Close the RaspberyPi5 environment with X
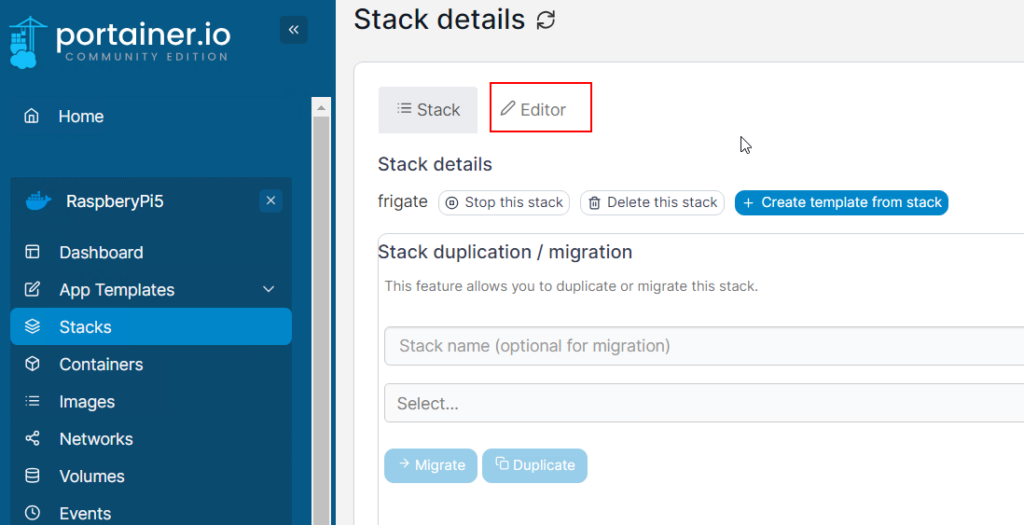The height and width of the screenshot is (525, 1024). coord(270,200)
